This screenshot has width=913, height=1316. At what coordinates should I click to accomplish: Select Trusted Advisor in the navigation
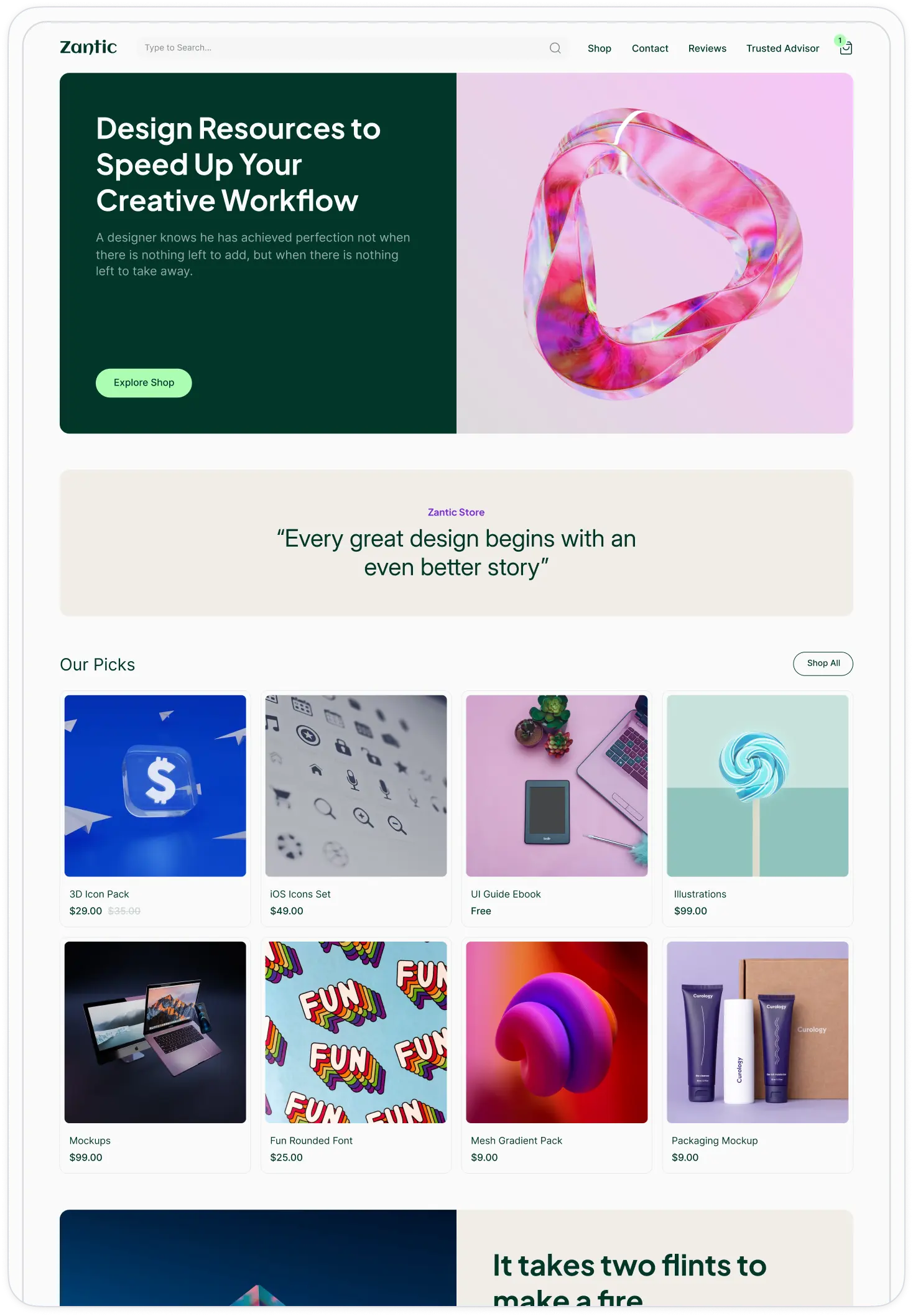782,49
